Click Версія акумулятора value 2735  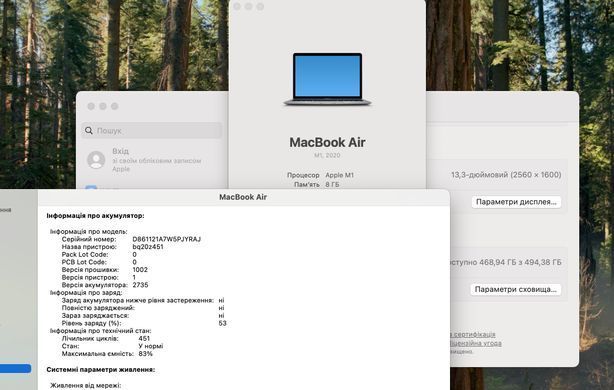click(x=140, y=285)
